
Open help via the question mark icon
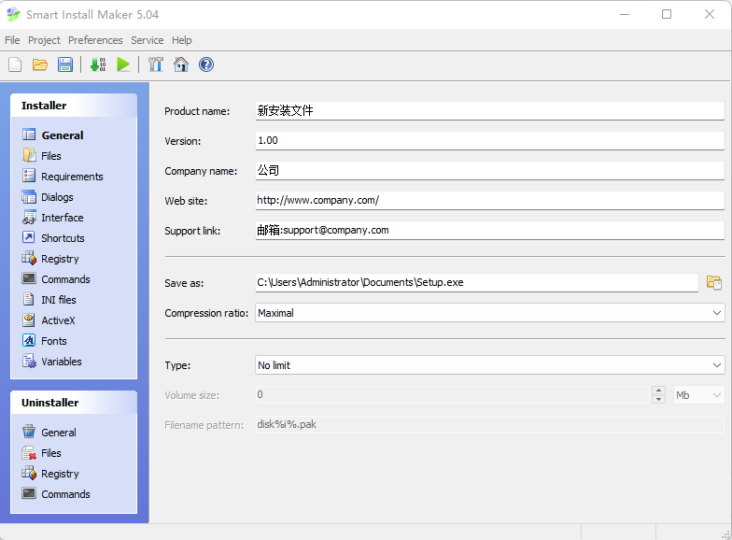click(206, 65)
